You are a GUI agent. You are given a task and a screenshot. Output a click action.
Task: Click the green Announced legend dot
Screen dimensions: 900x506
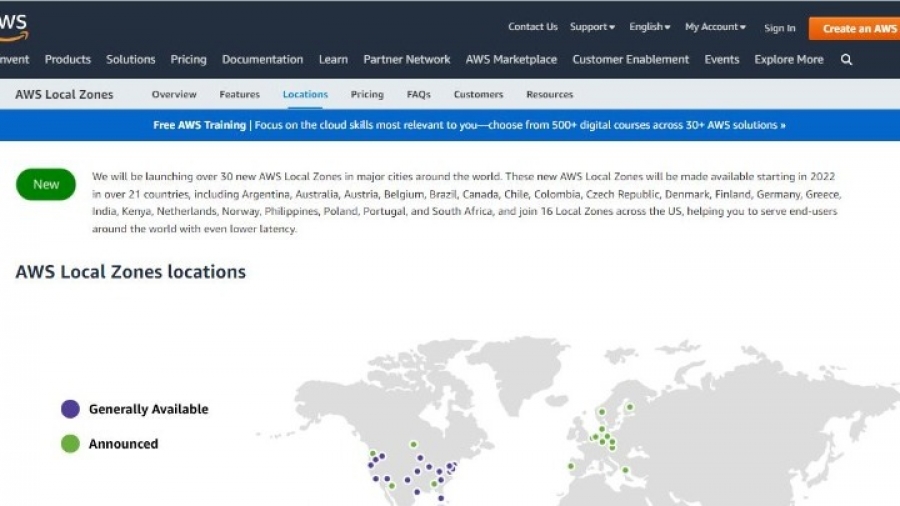tap(70, 444)
